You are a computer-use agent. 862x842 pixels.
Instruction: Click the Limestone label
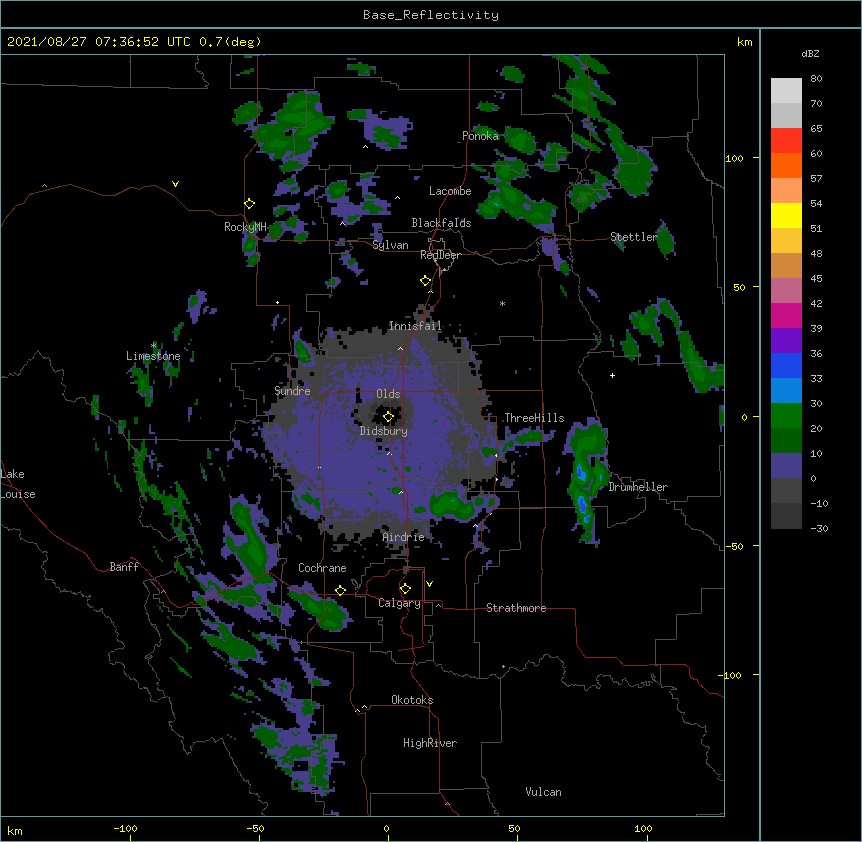[153, 356]
